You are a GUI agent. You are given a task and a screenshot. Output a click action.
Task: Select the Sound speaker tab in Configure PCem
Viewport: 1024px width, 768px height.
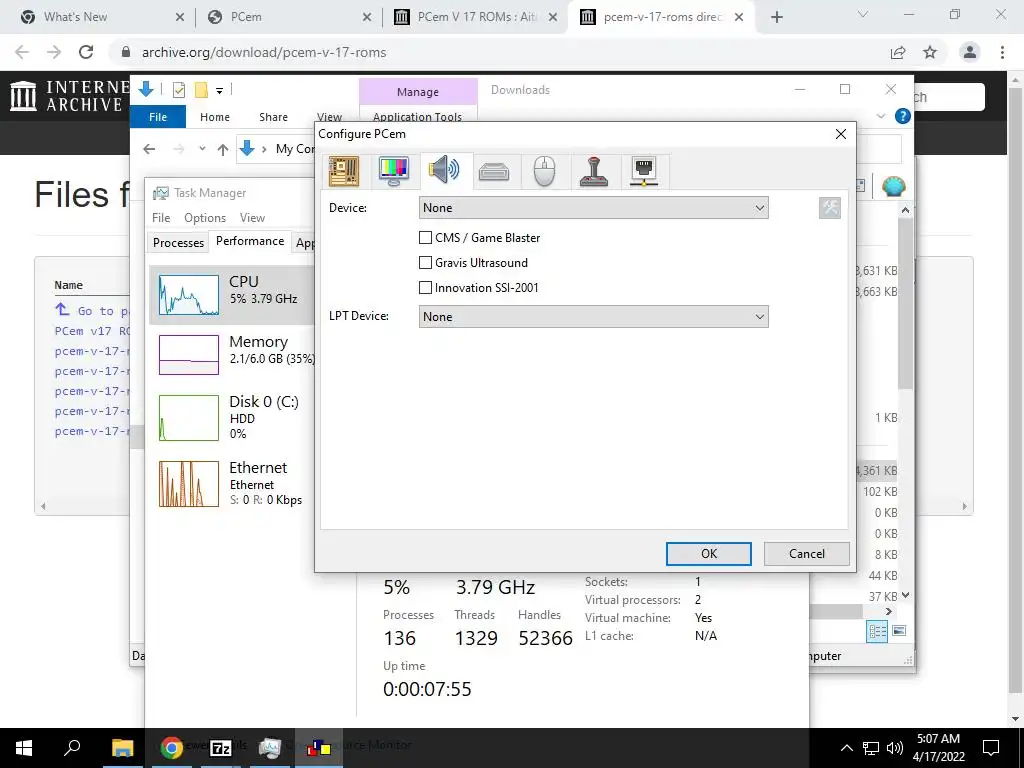[444, 171]
